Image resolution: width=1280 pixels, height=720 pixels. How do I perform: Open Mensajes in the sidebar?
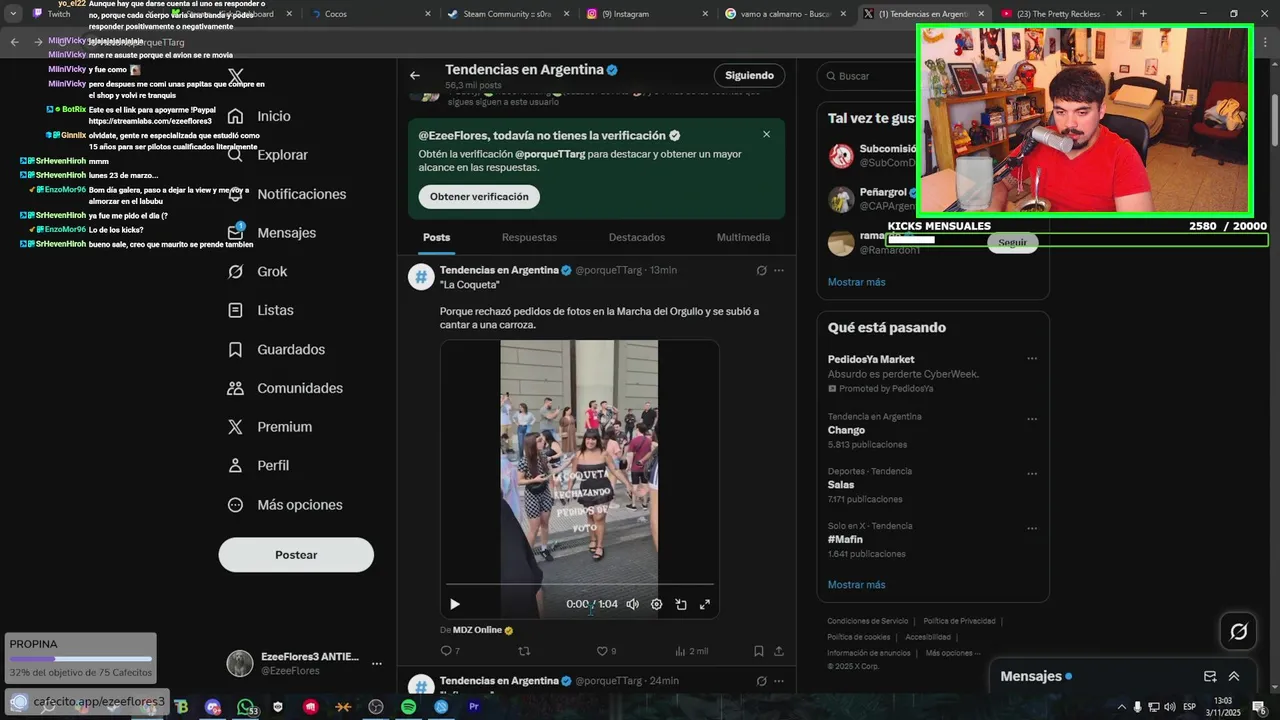tap(271, 233)
